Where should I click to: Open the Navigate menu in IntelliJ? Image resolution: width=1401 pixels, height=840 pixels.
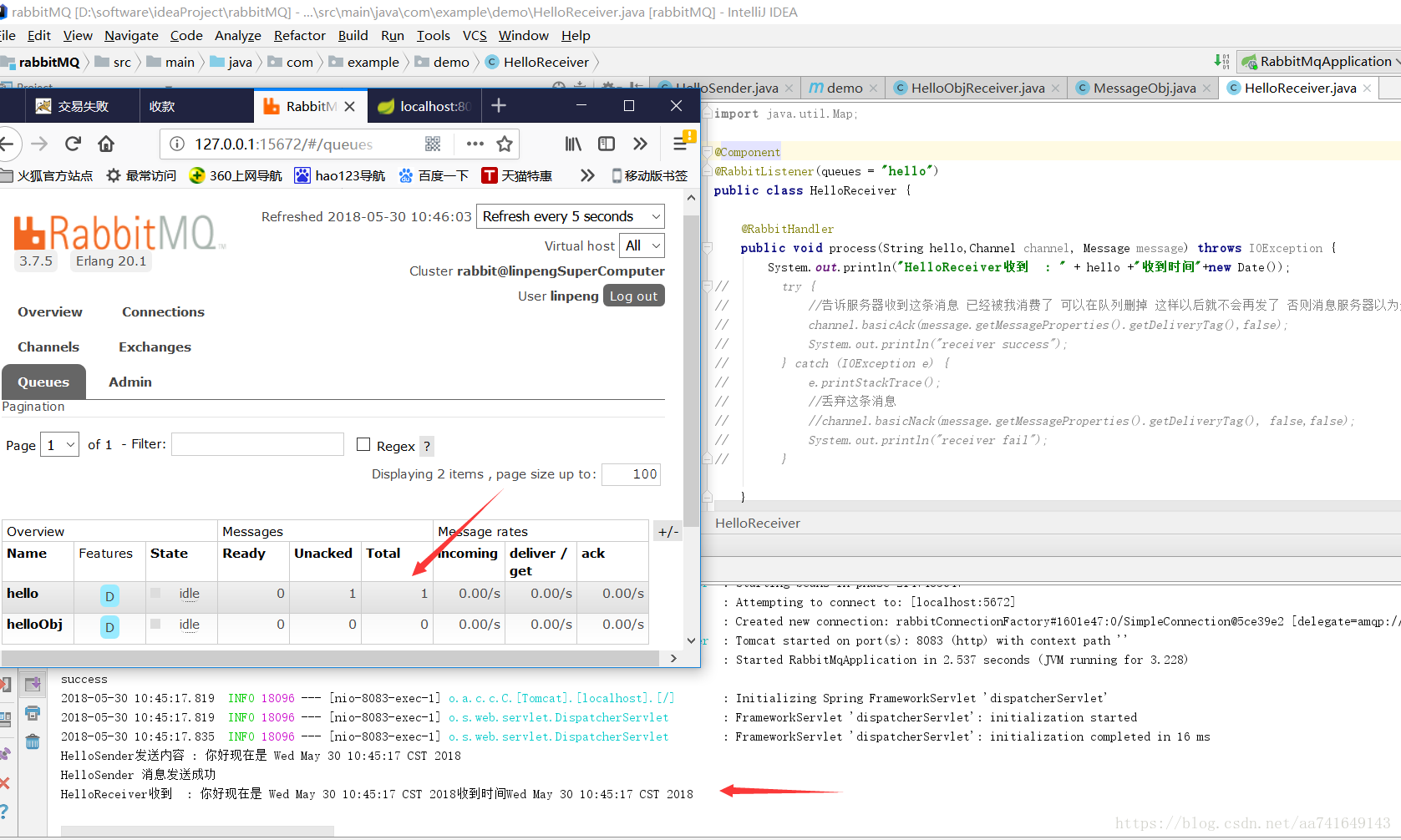(x=131, y=35)
